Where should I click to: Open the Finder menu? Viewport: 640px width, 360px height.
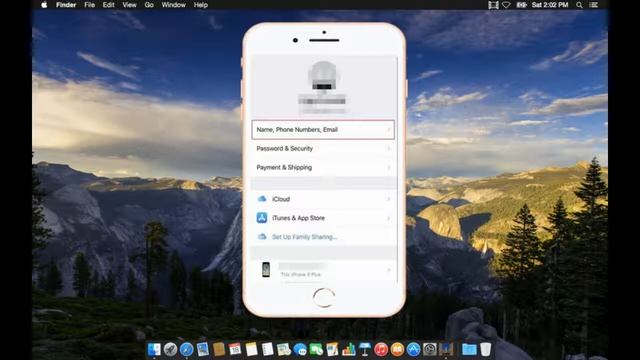point(66,5)
